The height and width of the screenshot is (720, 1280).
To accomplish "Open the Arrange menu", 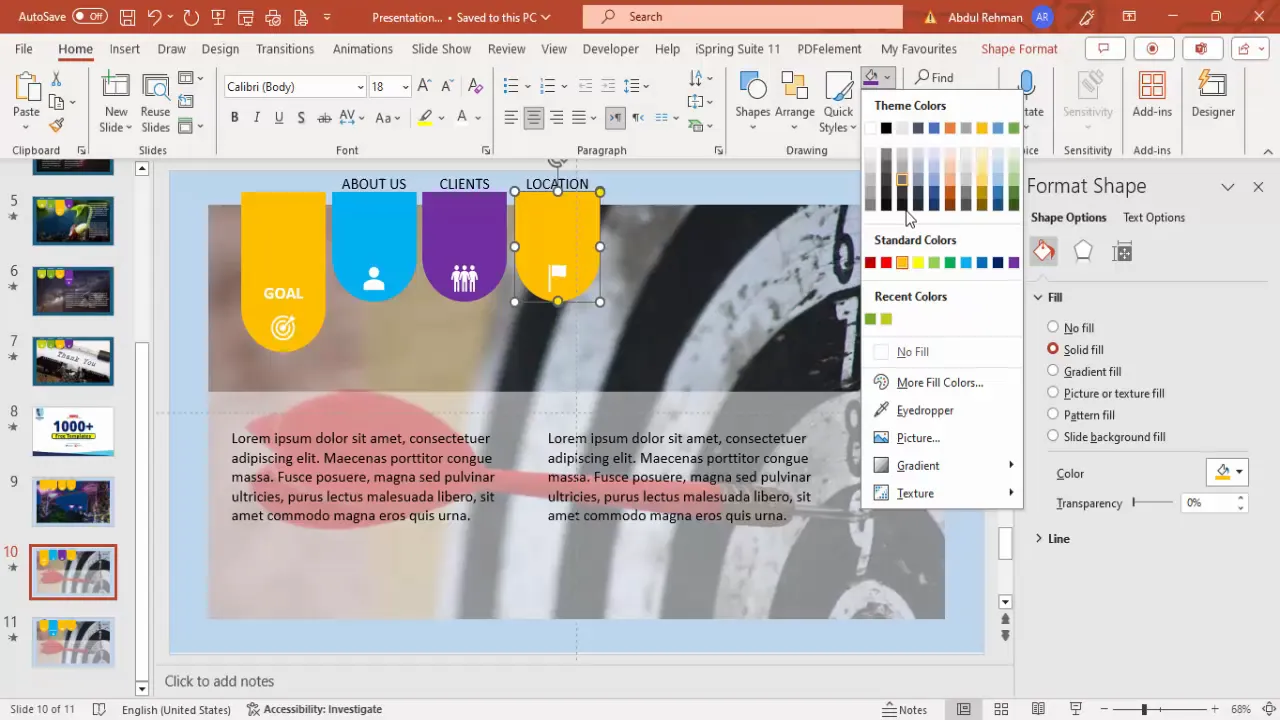I will click(x=794, y=102).
